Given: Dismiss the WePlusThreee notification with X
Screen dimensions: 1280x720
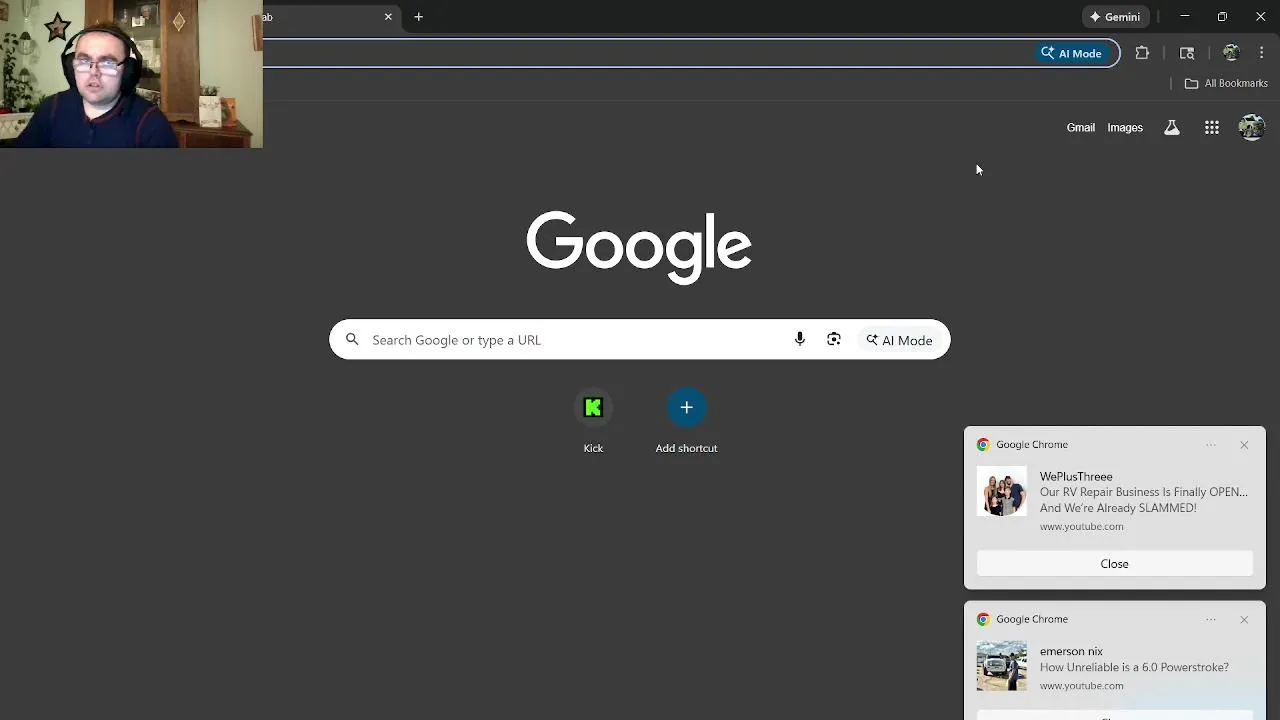Looking at the screenshot, I should [x=1244, y=445].
